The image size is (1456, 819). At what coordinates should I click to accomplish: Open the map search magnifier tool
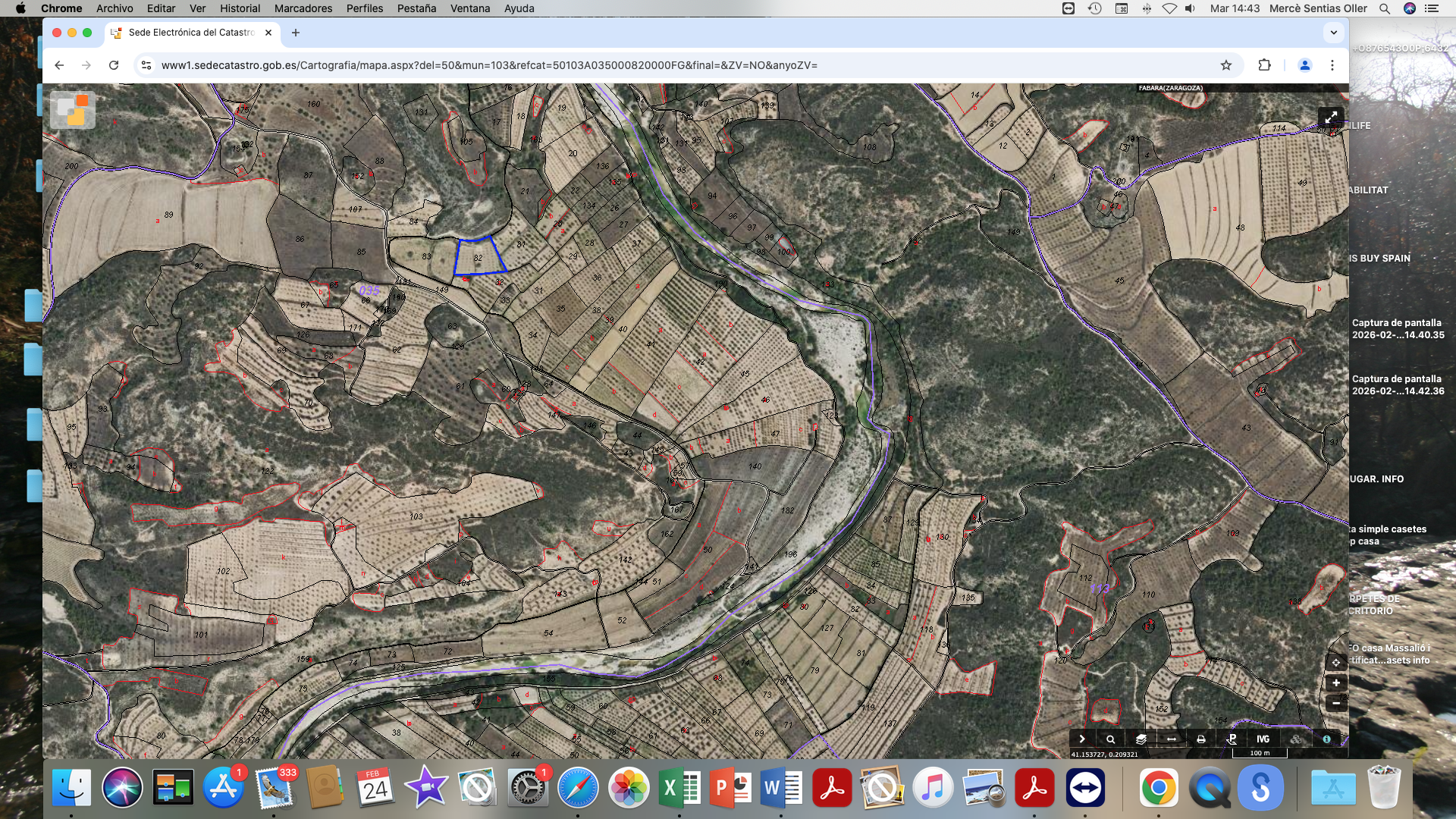[x=1111, y=739]
